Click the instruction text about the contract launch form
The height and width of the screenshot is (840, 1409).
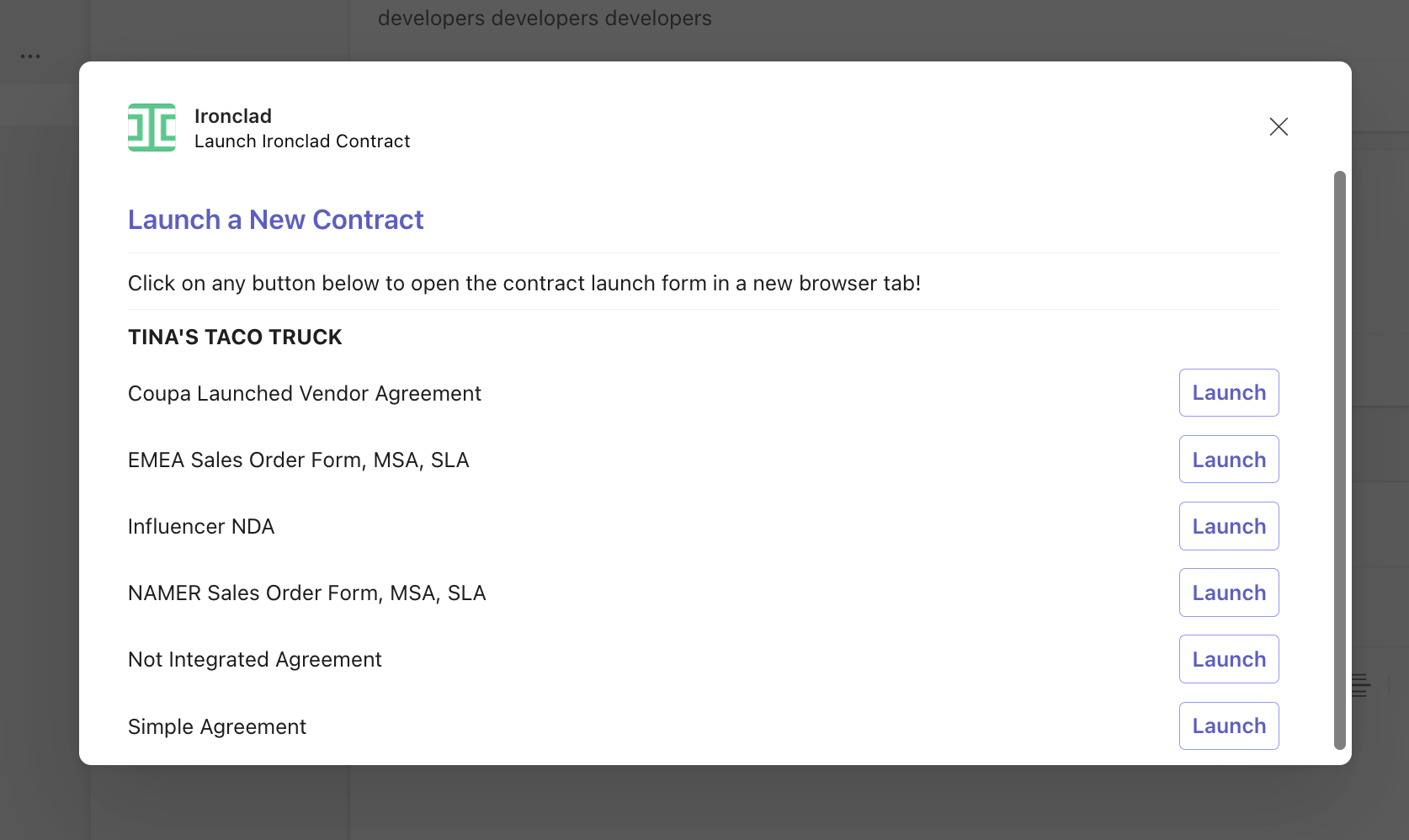(524, 283)
